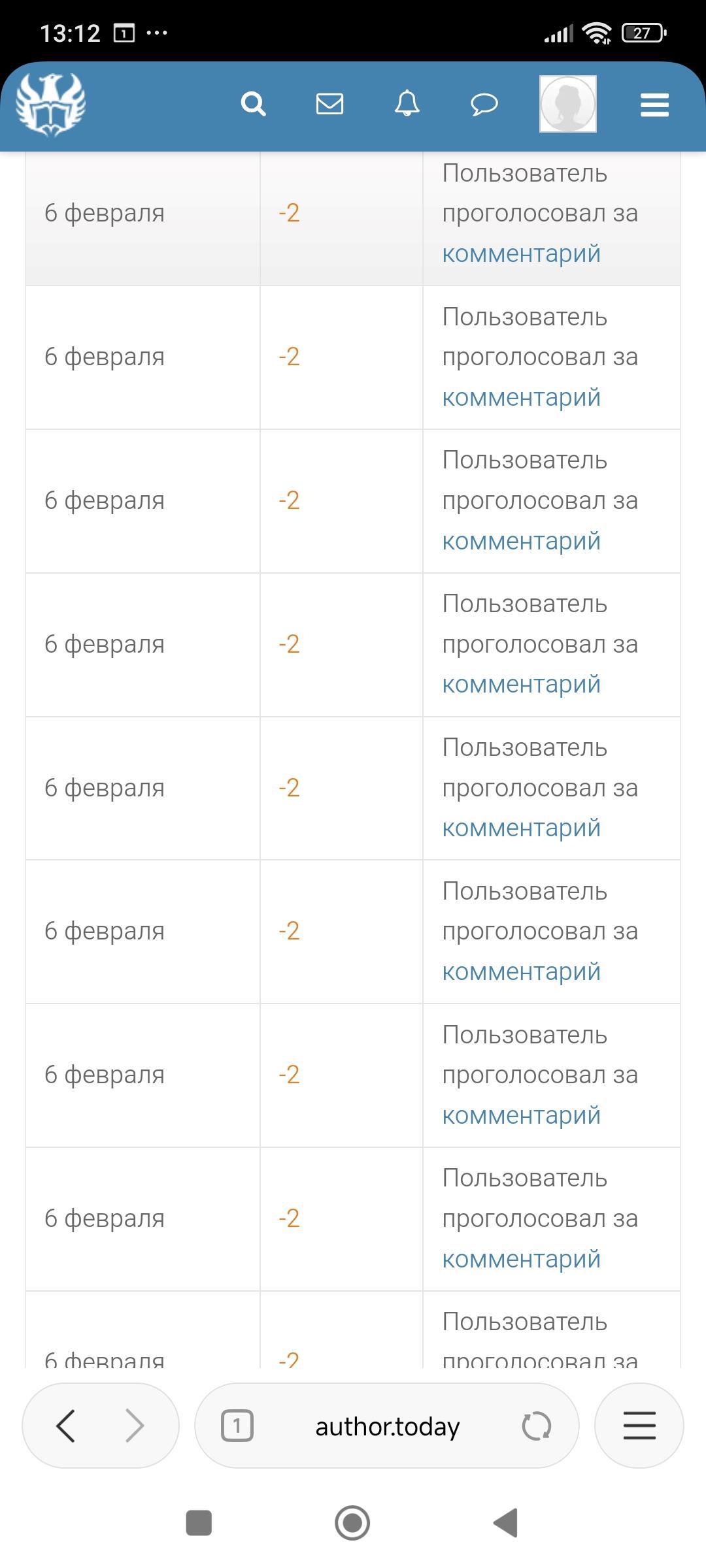Viewport: 706px width, 1568px height.
Task: Open the browser menu button
Action: click(x=639, y=1426)
